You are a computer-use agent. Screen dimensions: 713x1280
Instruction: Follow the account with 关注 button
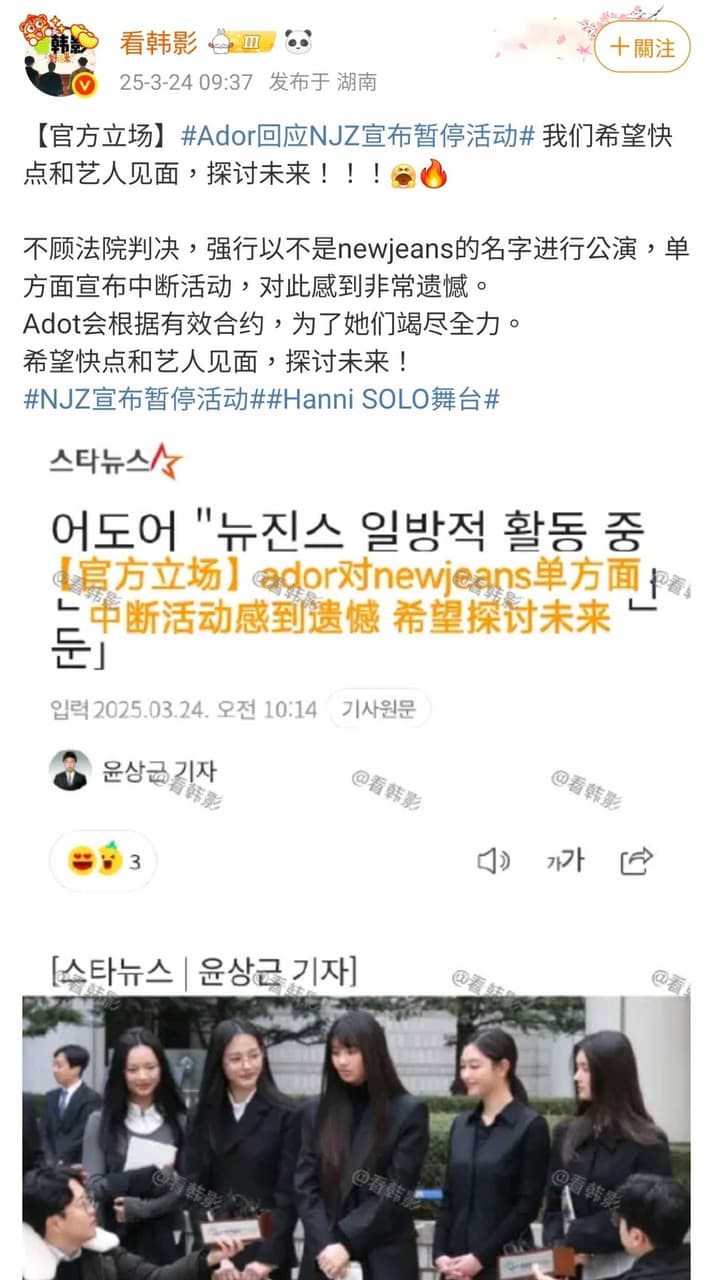point(642,47)
